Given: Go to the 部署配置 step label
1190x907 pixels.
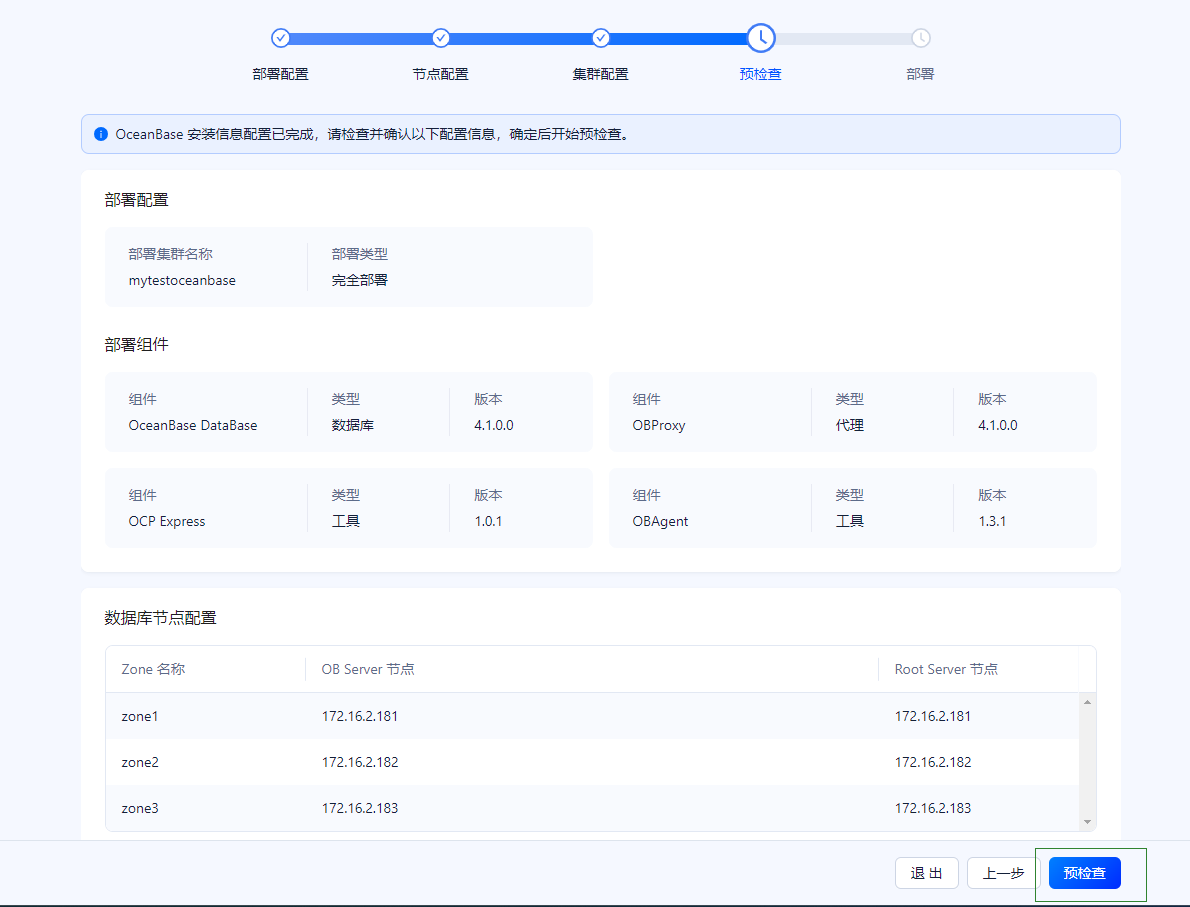Looking at the screenshot, I should 280,74.
